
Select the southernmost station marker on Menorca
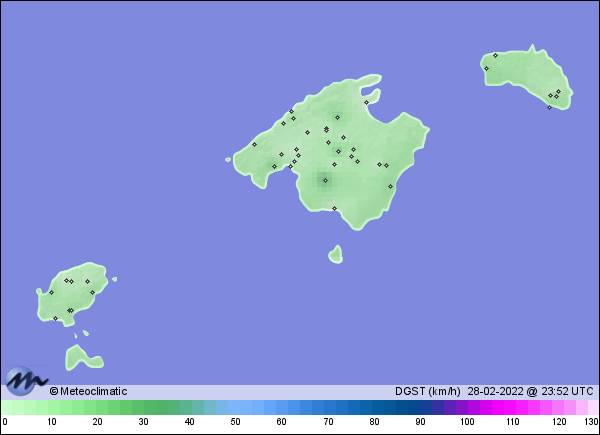(x=549, y=108)
